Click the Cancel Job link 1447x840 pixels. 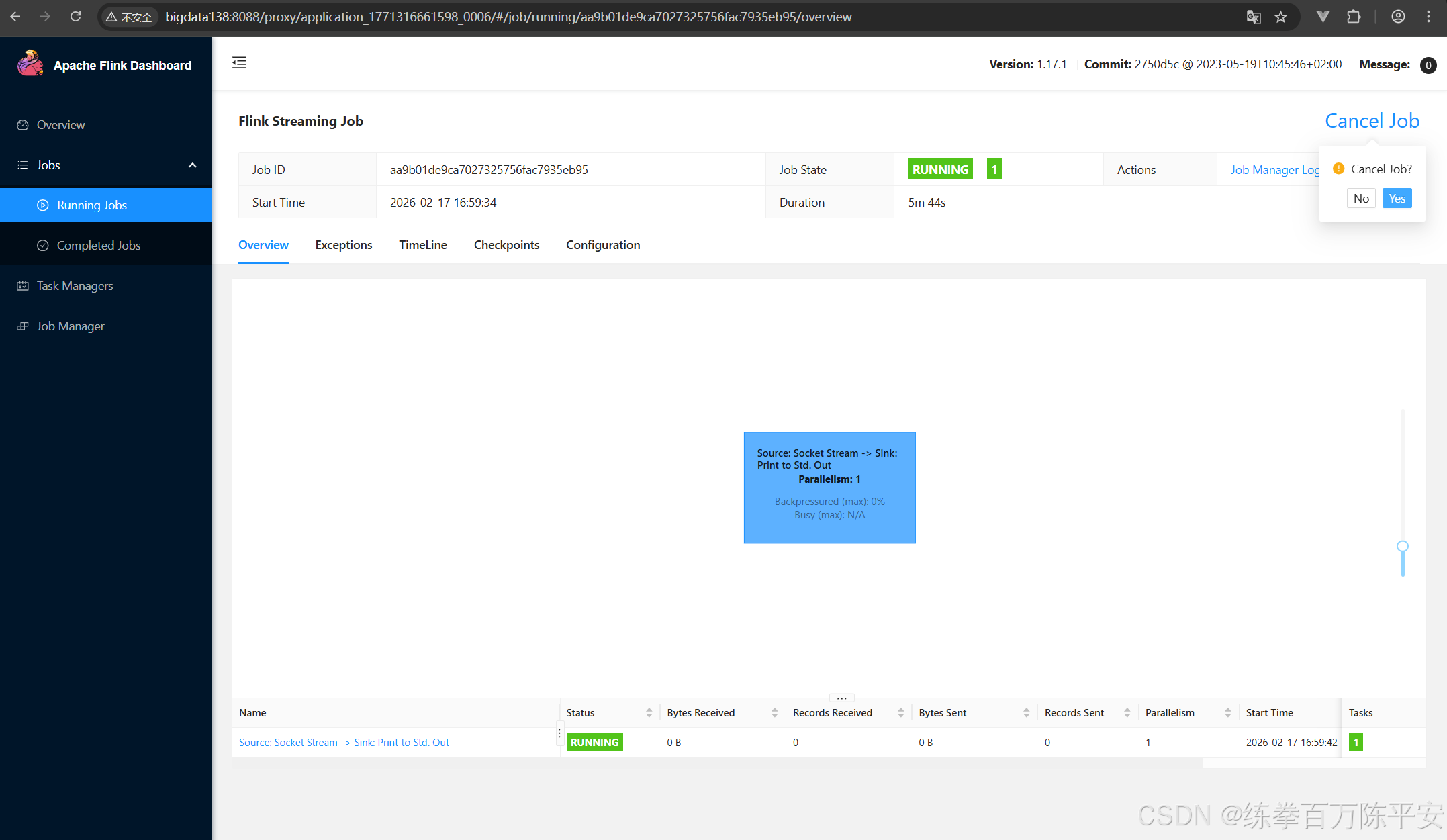point(1372,121)
